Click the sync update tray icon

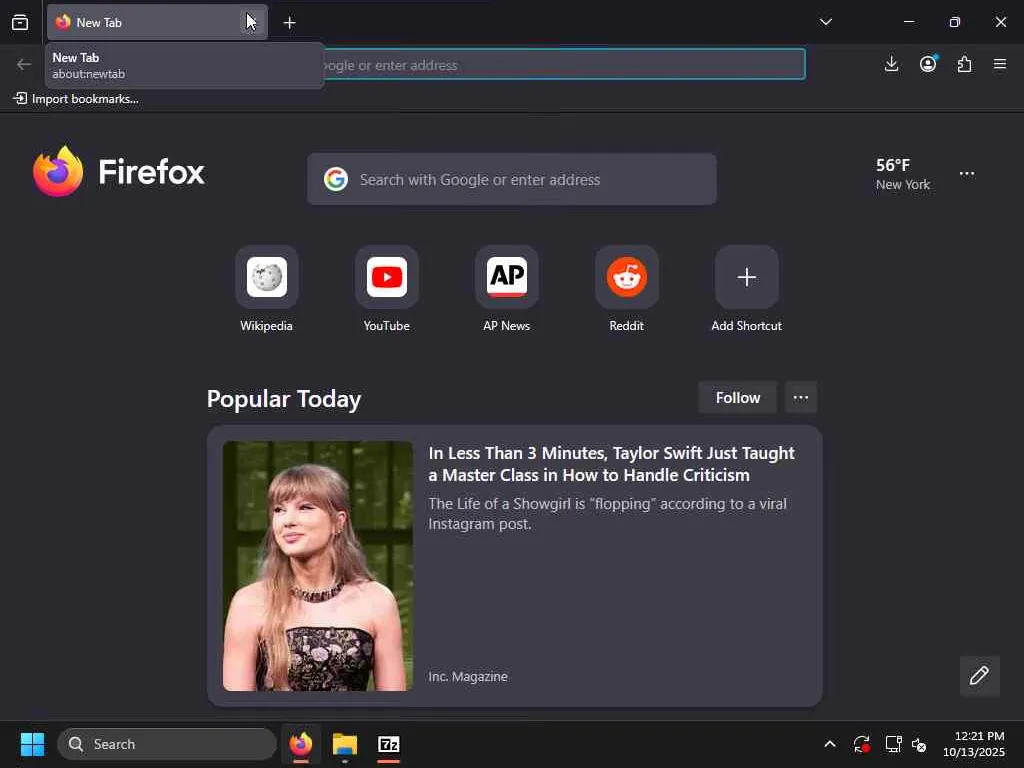point(861,744)
